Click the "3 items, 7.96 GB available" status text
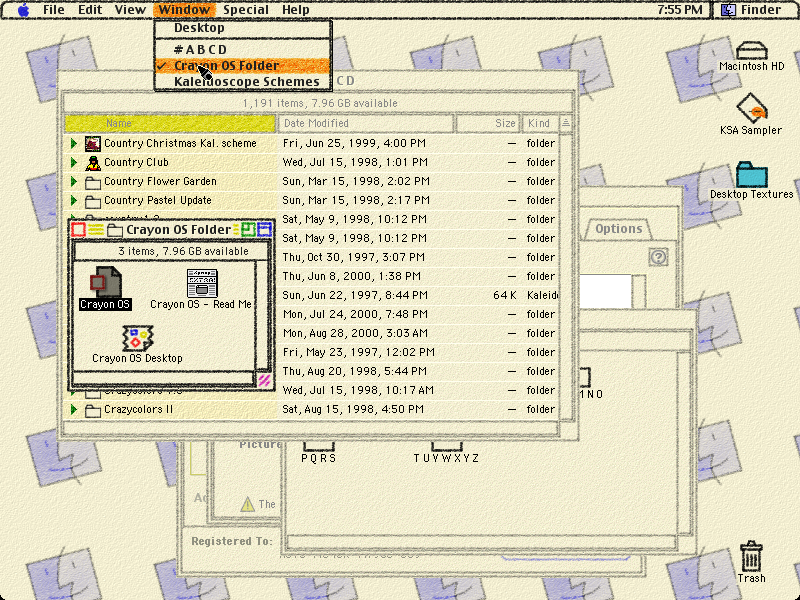The width and height of the screenshot is (800, 600). click(184, 251)
